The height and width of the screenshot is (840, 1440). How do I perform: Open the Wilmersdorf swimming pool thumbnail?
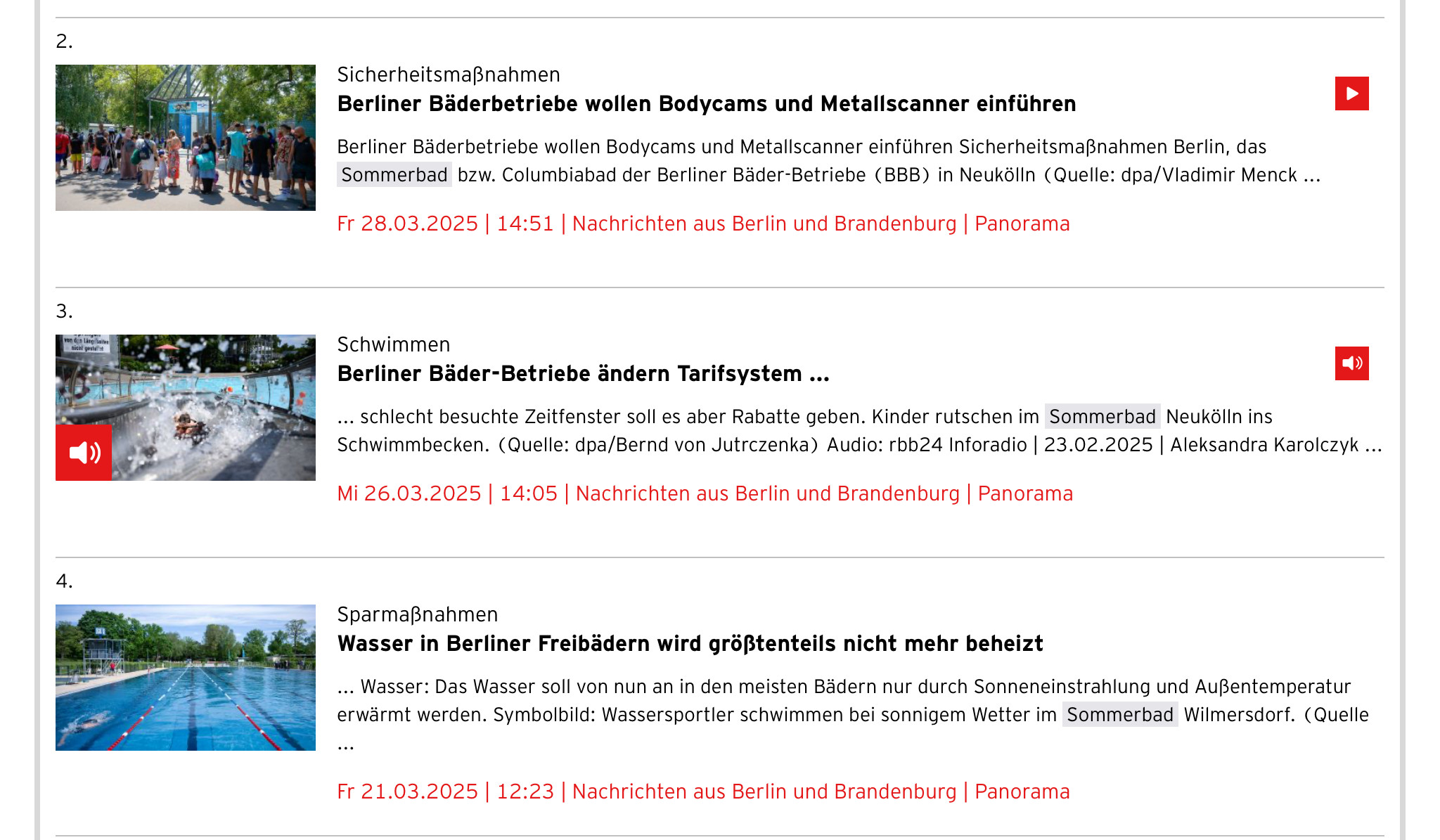point(186,678)
